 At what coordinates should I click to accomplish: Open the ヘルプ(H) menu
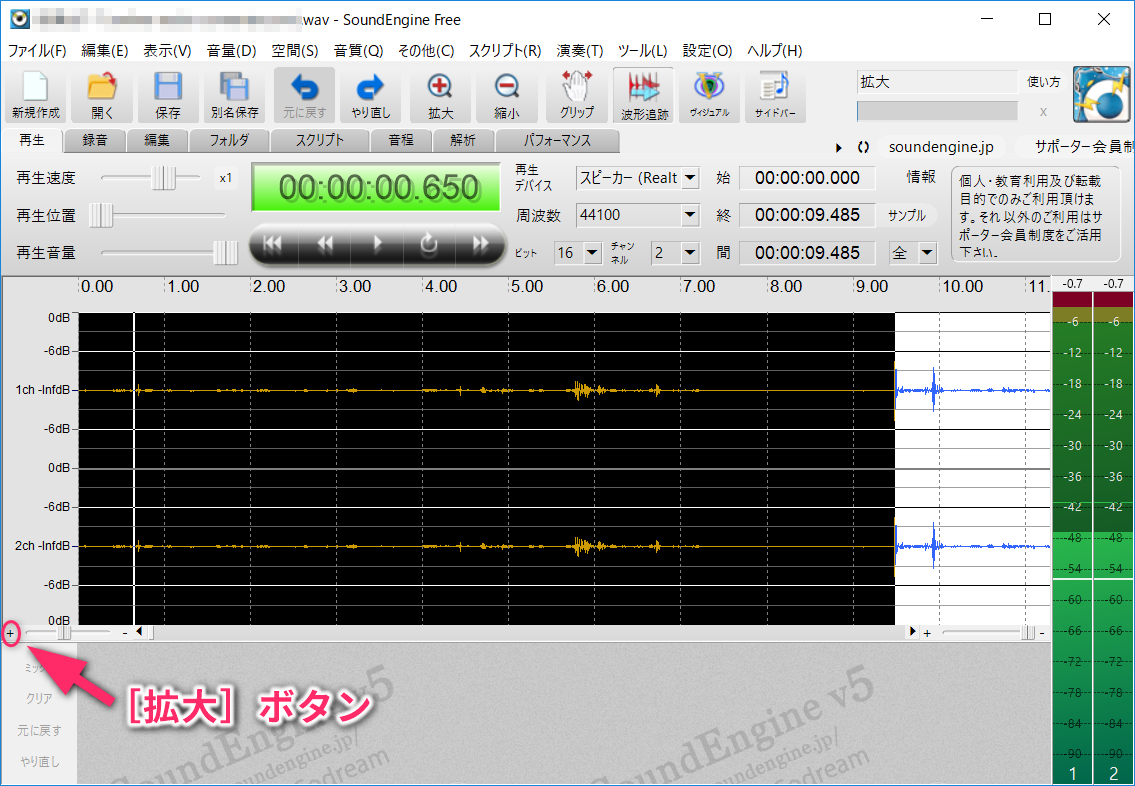pos(775,51)
